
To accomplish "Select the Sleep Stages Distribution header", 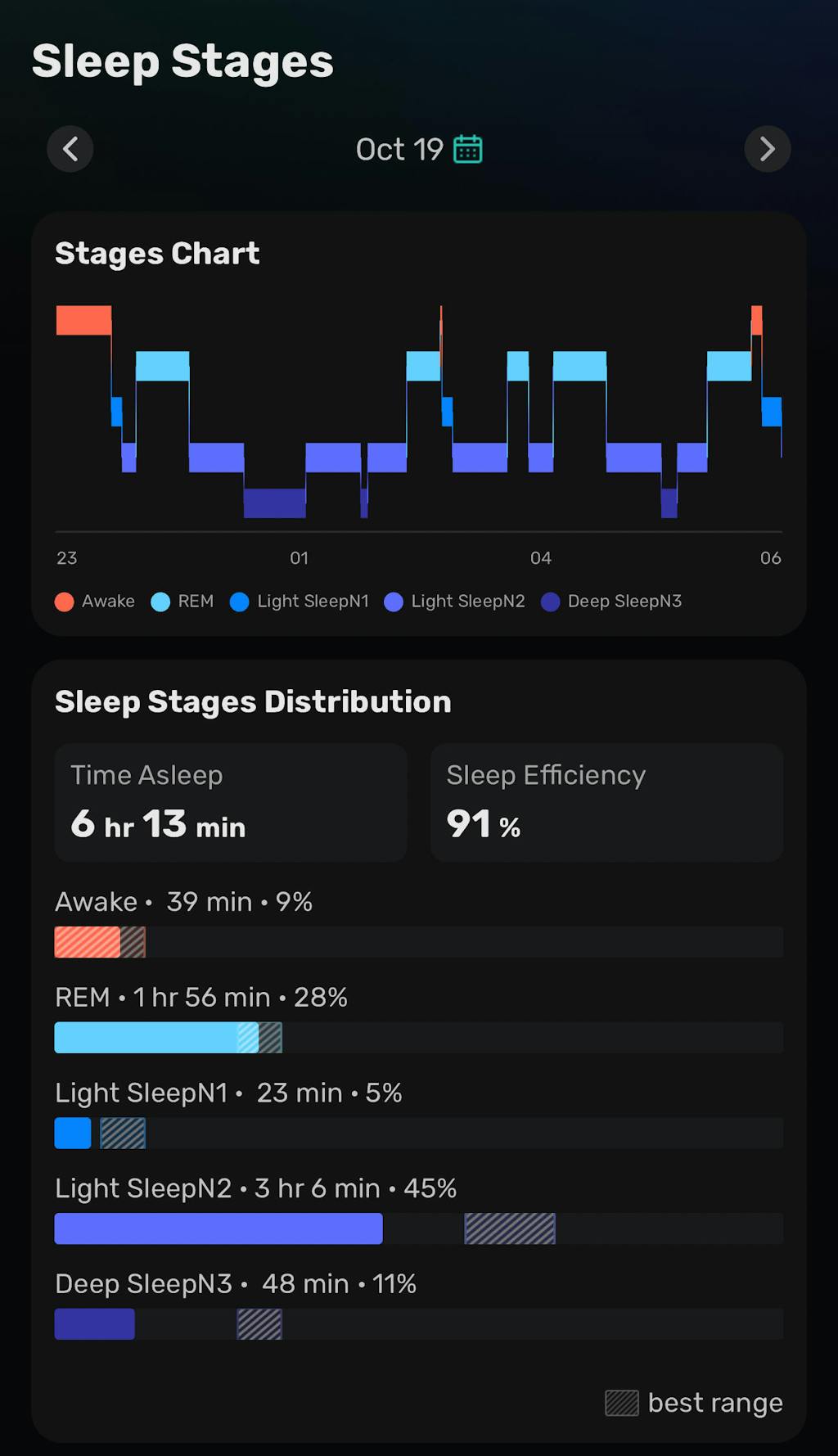I will pyautogui.click(x=252, y=701).
